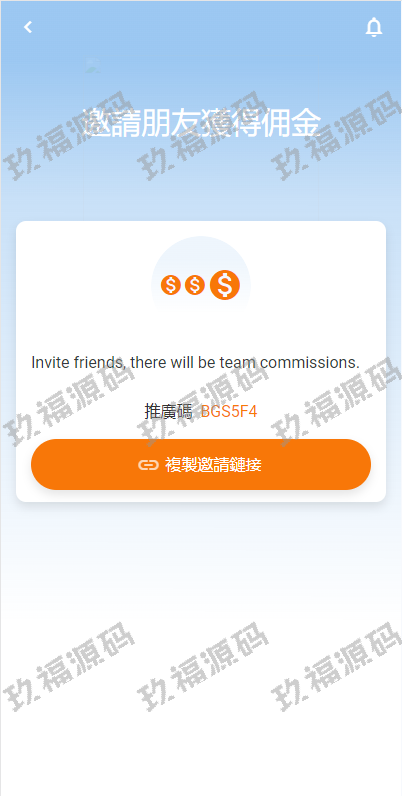
Task: Click the 邀請朋友獲得佣金 heading
Action: pyautogui.click(x=202, y=122)
